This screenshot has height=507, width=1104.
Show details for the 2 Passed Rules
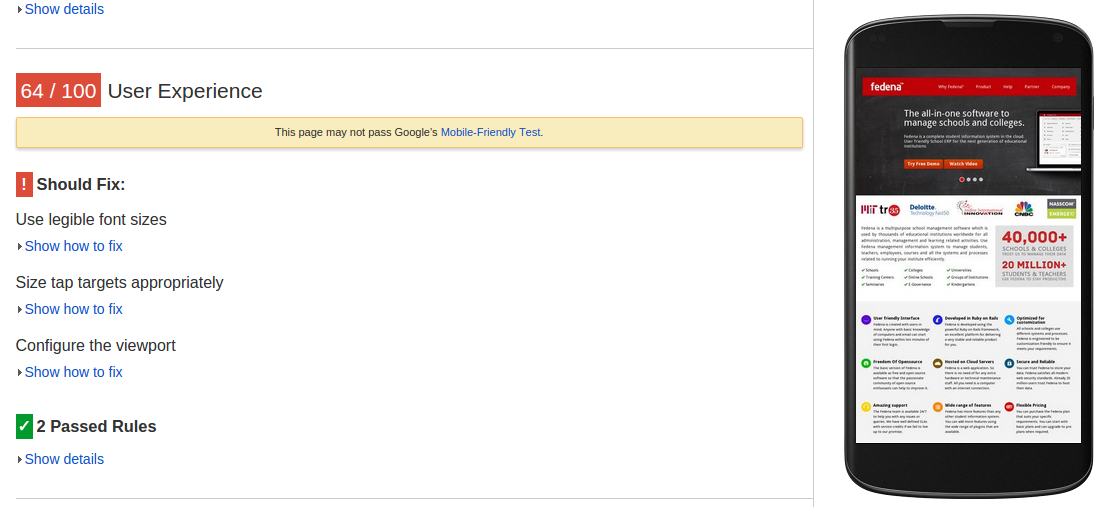(64, 459)
